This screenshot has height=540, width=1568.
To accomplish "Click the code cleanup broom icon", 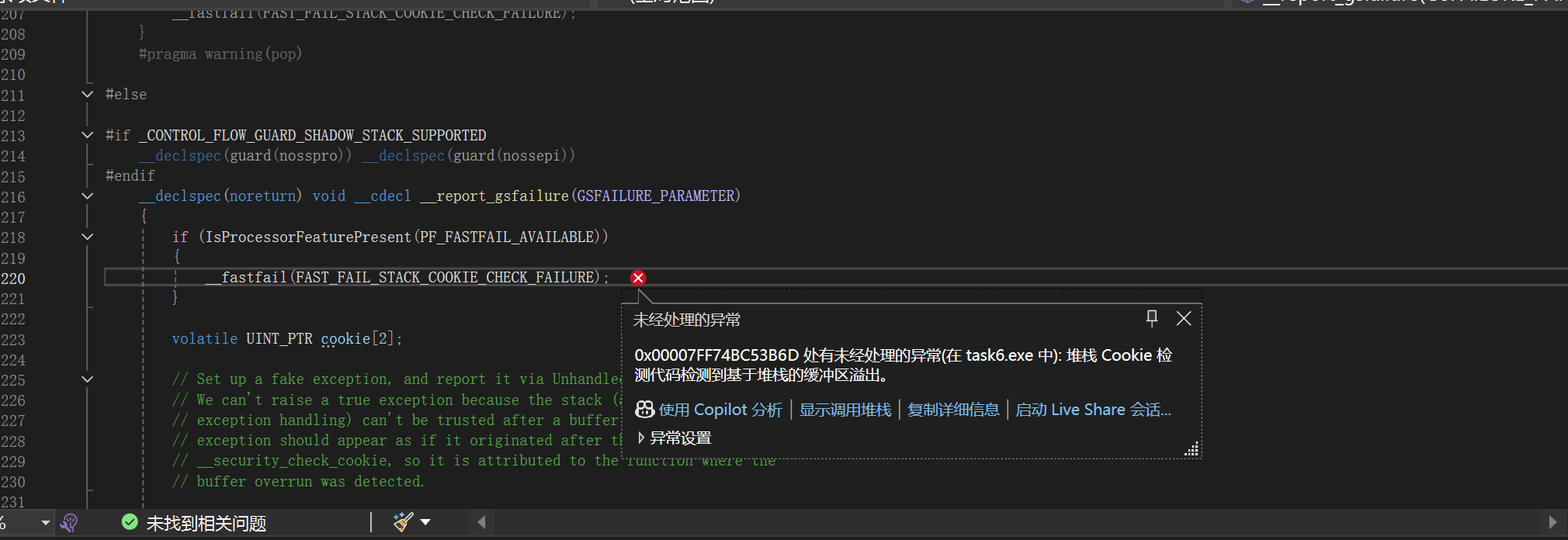I will [x=403, y=522].
